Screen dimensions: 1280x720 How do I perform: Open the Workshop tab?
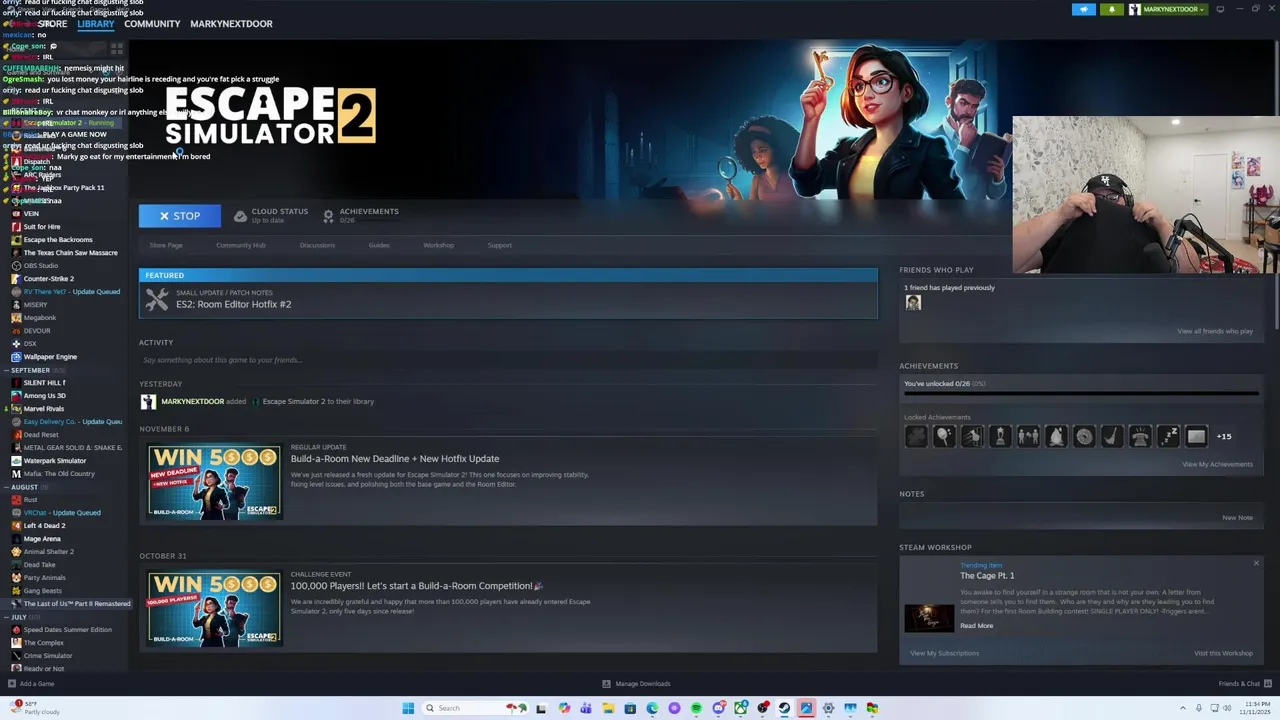coord(438,245)
